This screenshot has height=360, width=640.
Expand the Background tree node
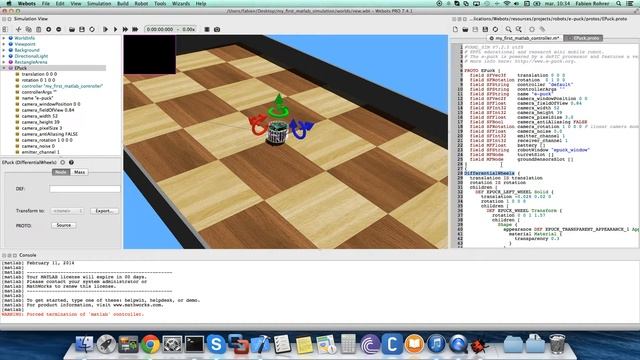click(x=4, y=50)
